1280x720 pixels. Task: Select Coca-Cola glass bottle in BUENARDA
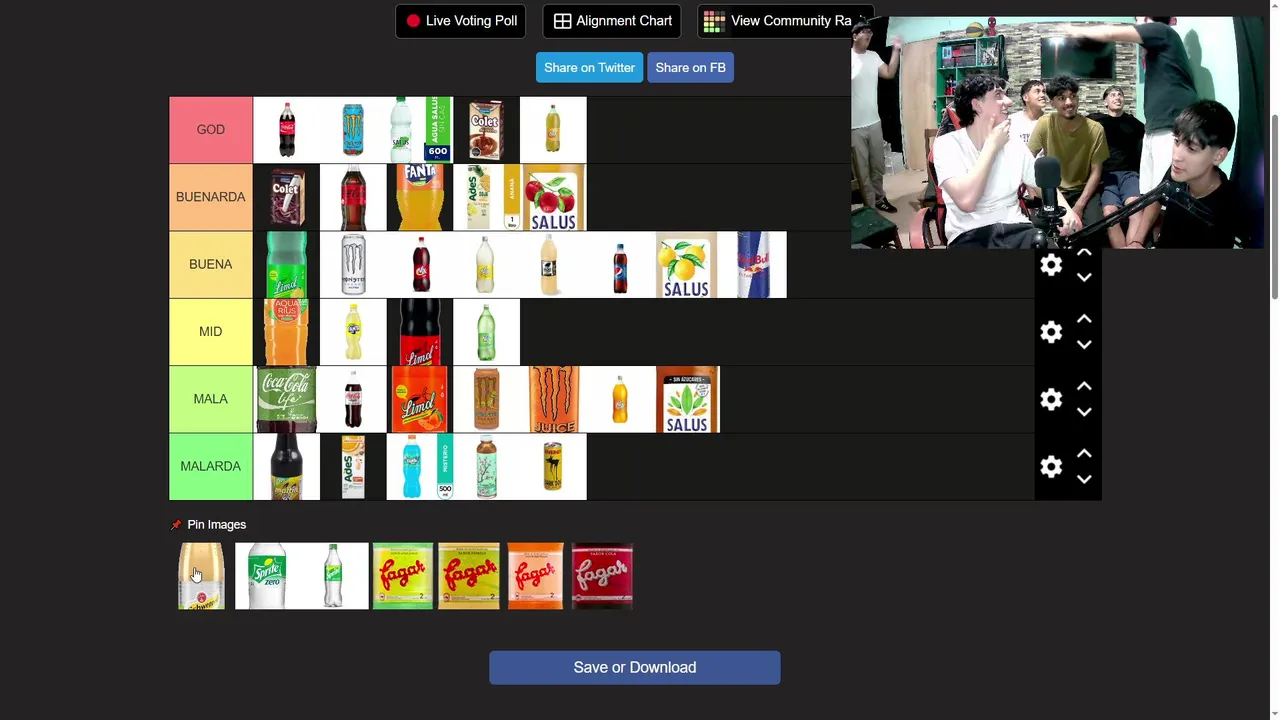(x=353, y=197)
